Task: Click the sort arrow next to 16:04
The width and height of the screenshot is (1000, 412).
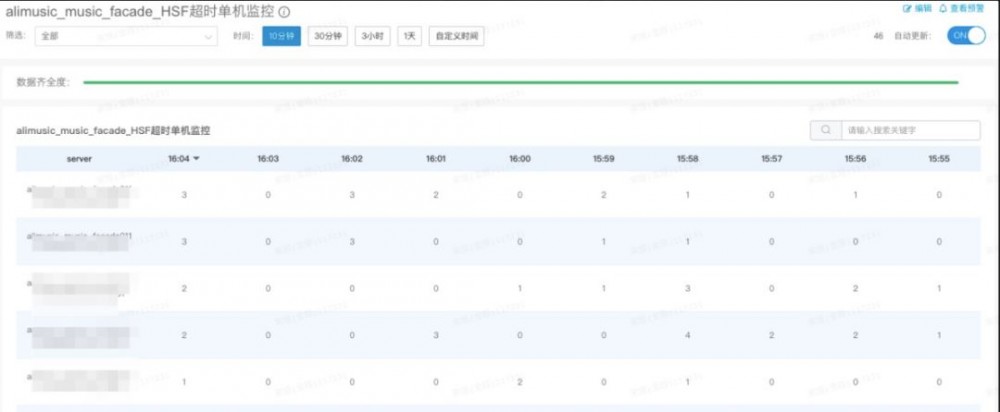Action: pos(196,159)
